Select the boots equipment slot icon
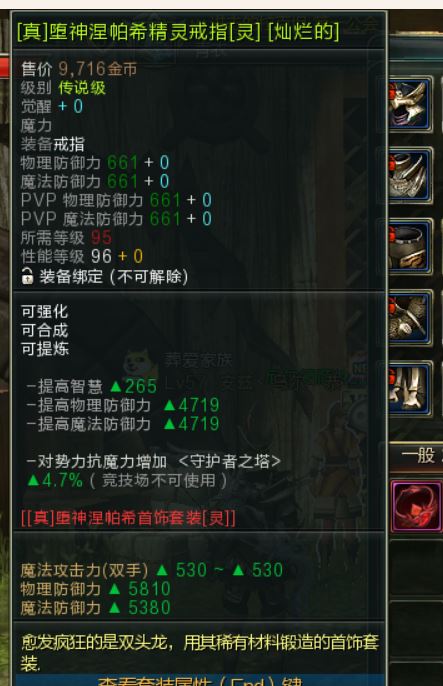Viewport: 443px width, 686px height. coord(408,389)
